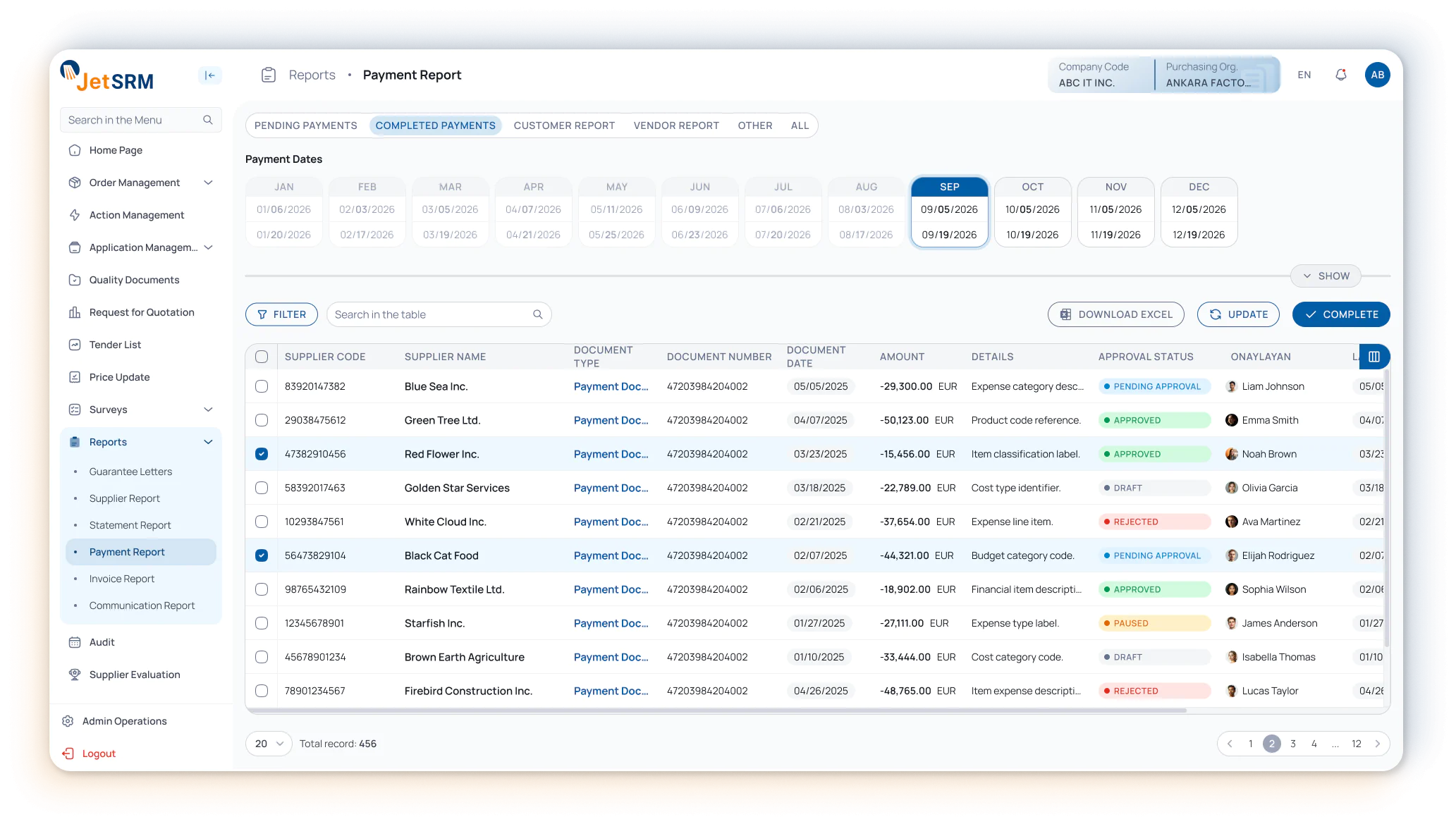The image size is (1456, 824).
Task: Open the notifications bell
Action: [1340, 74]
